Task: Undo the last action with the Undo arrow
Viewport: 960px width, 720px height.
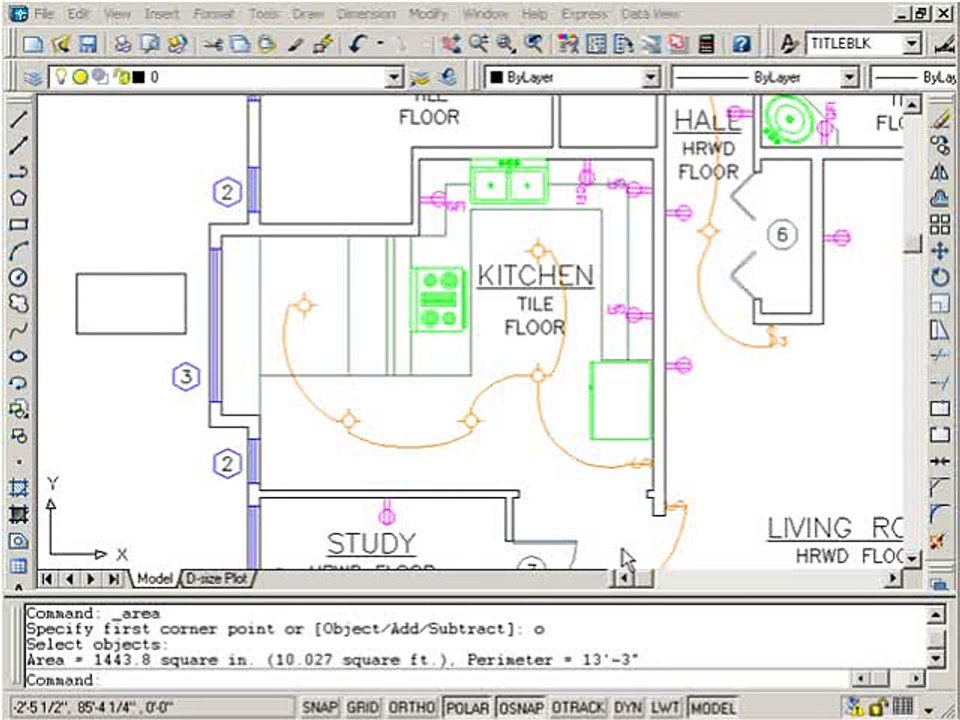Action: [x=358, y=44]
